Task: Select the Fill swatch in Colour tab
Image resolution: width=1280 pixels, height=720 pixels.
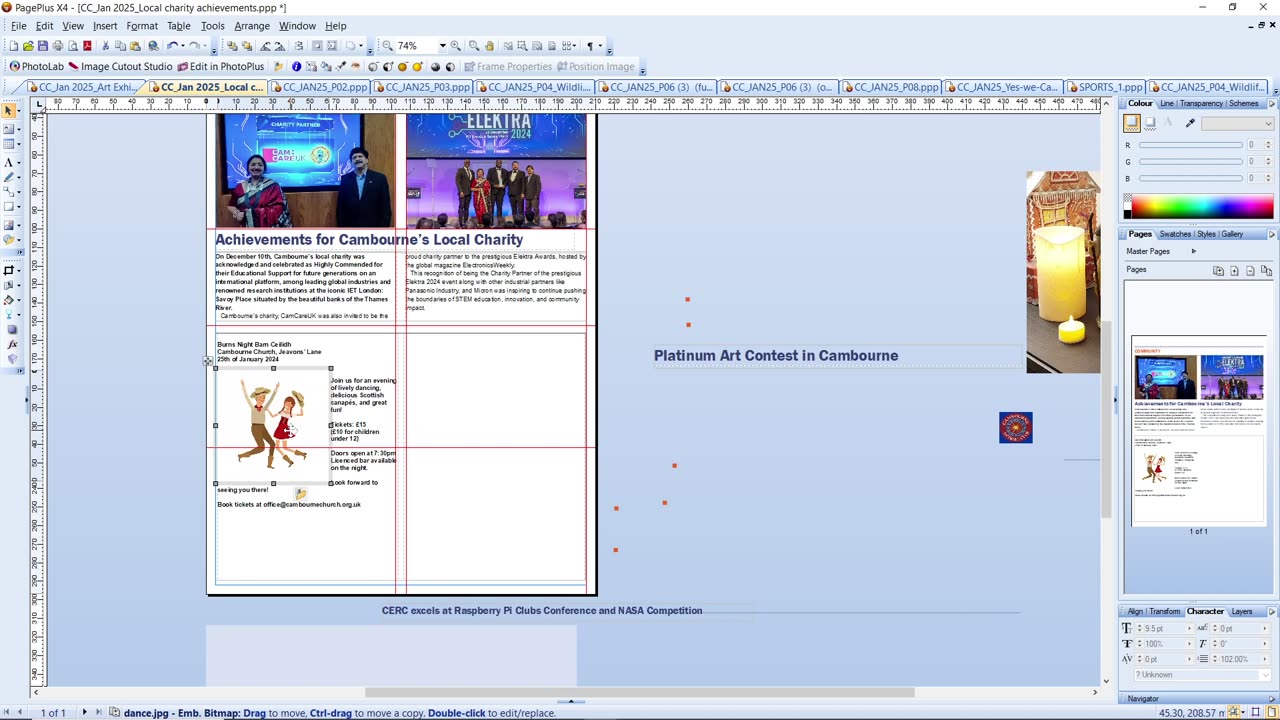Action: tap(1131, 122)
